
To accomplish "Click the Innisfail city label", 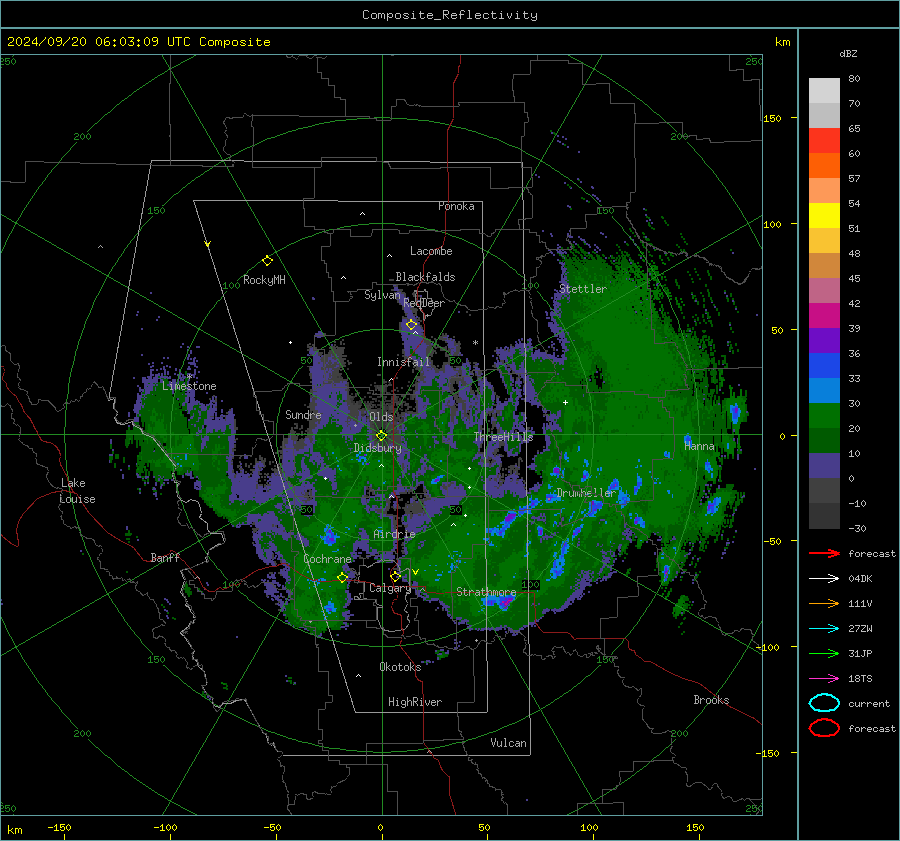I will 403,362.
